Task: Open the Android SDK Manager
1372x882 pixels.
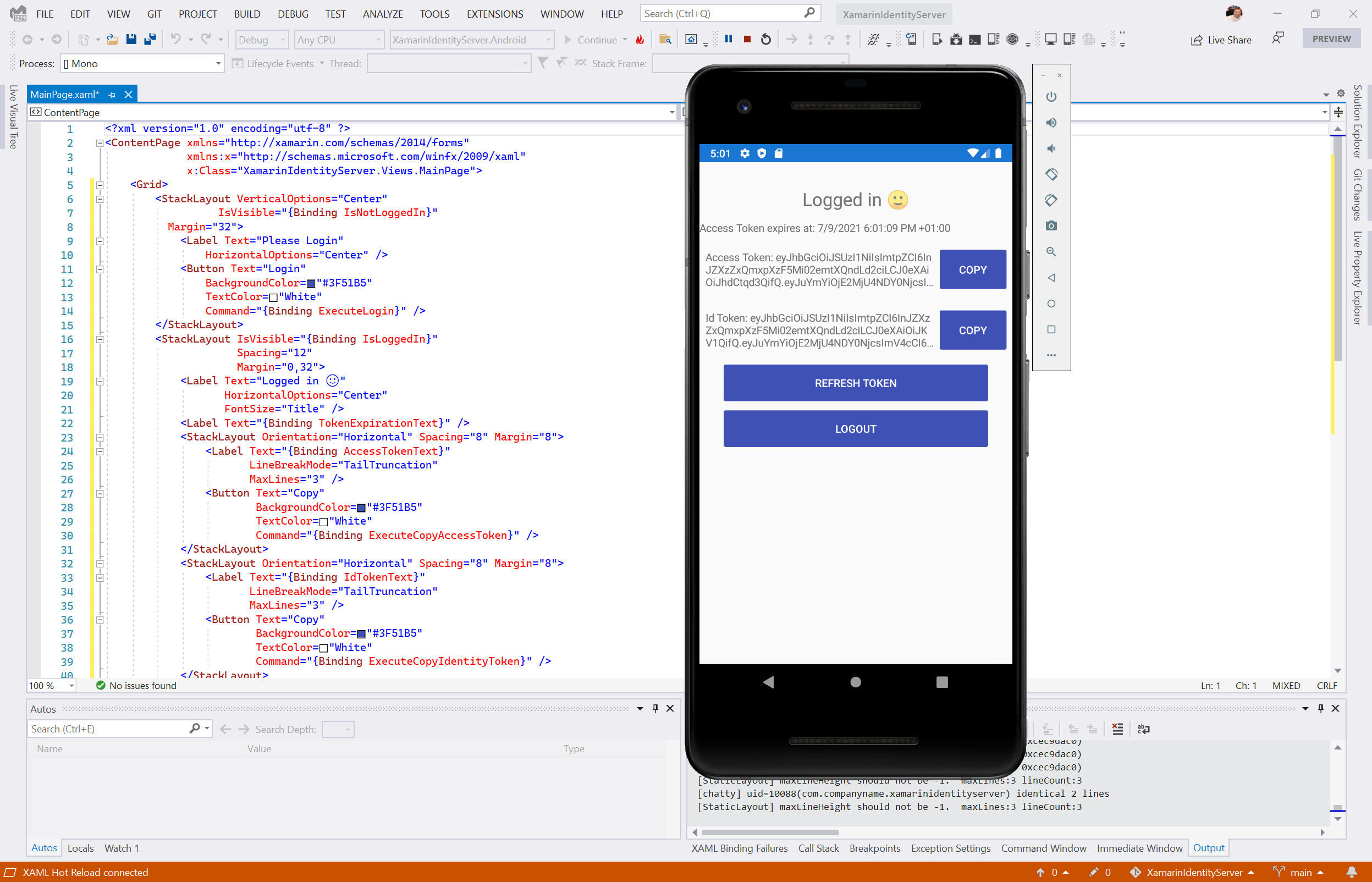Action: (956, 40)
